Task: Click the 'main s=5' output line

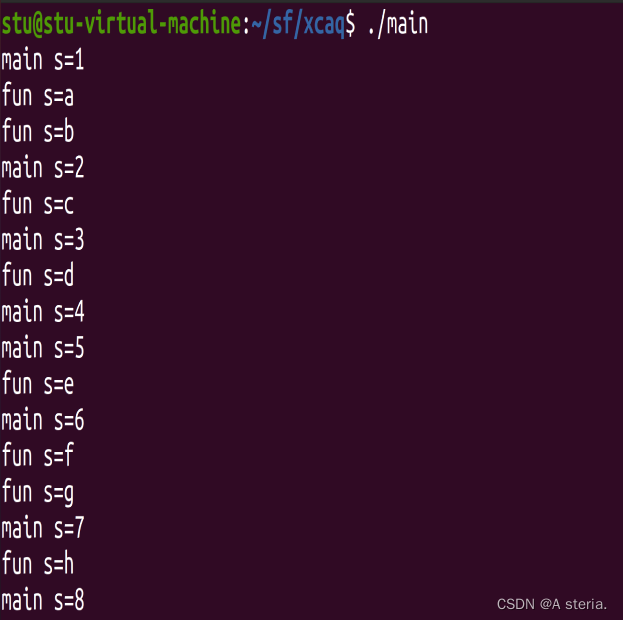Action: point(43,347)
